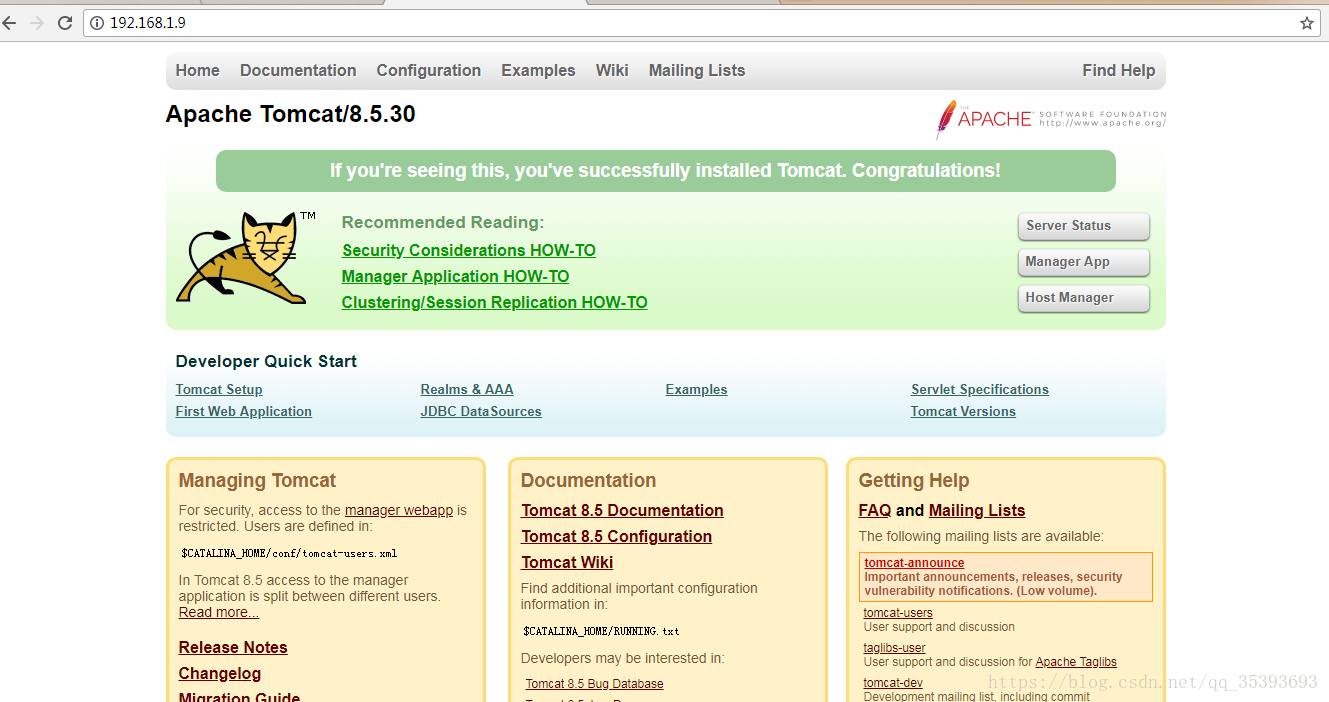Reload the page with refresh icon
This screenshot has width=1329, height=702.
pyautogui.click(x=65, y=22)
